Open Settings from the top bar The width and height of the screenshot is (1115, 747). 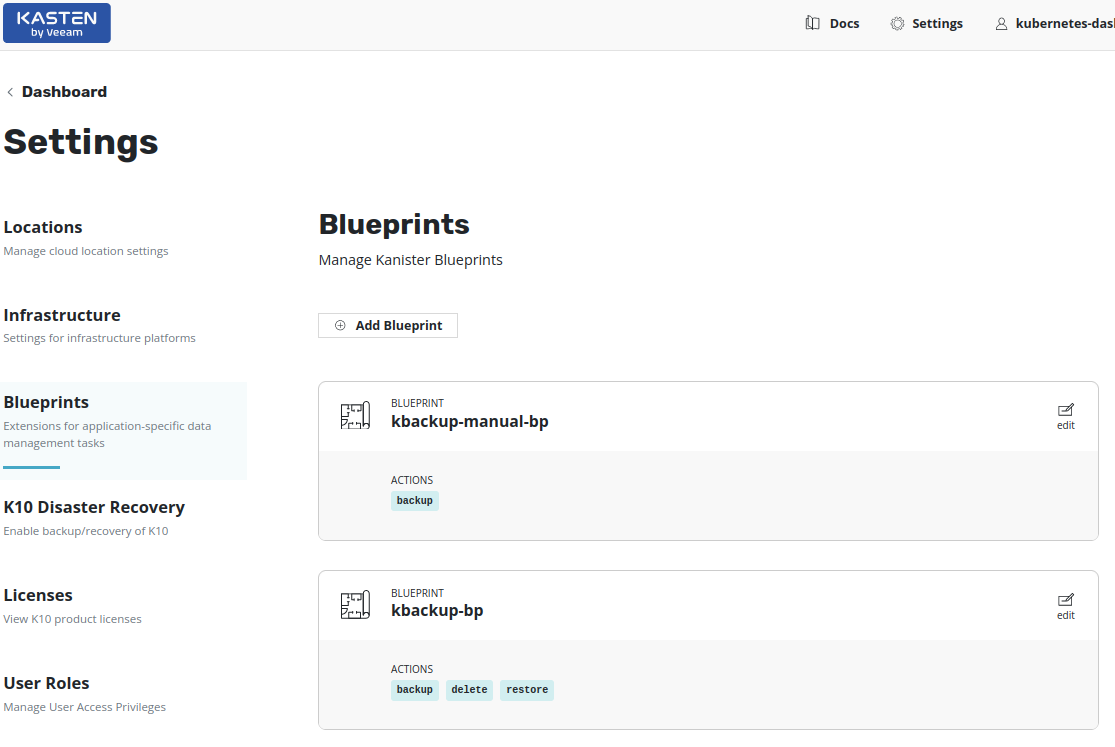point(927,23)
